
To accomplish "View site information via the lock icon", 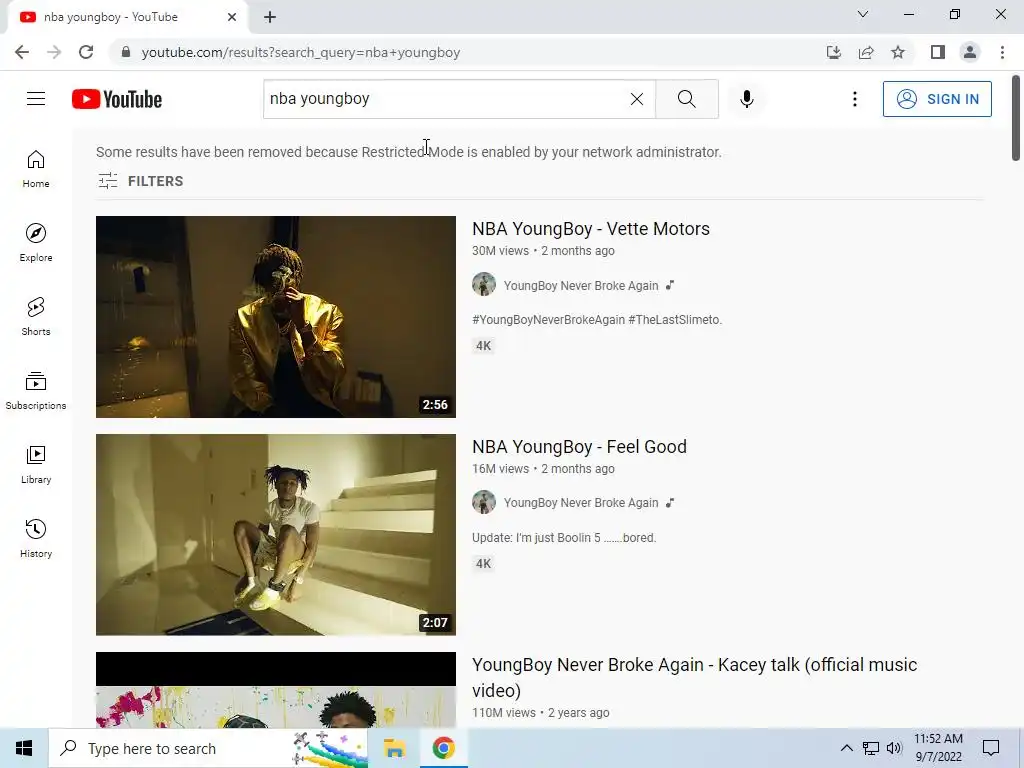I will (x=126, y=52).
